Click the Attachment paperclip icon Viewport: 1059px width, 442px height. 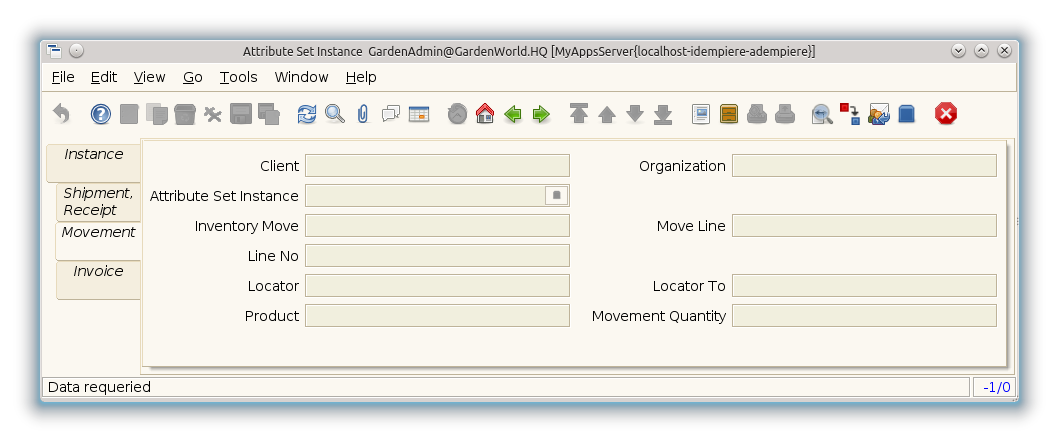tap(363, 114)
